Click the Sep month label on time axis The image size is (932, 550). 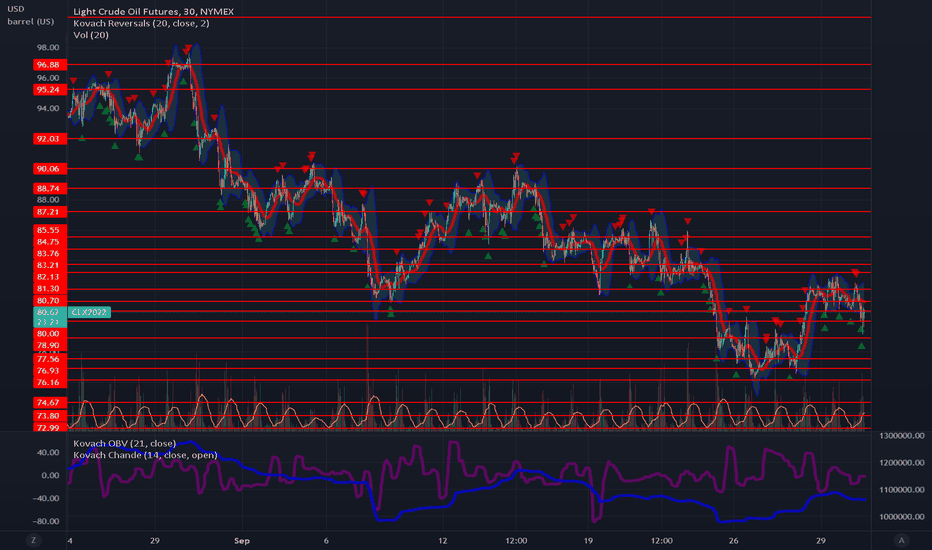tap(242, 540)
